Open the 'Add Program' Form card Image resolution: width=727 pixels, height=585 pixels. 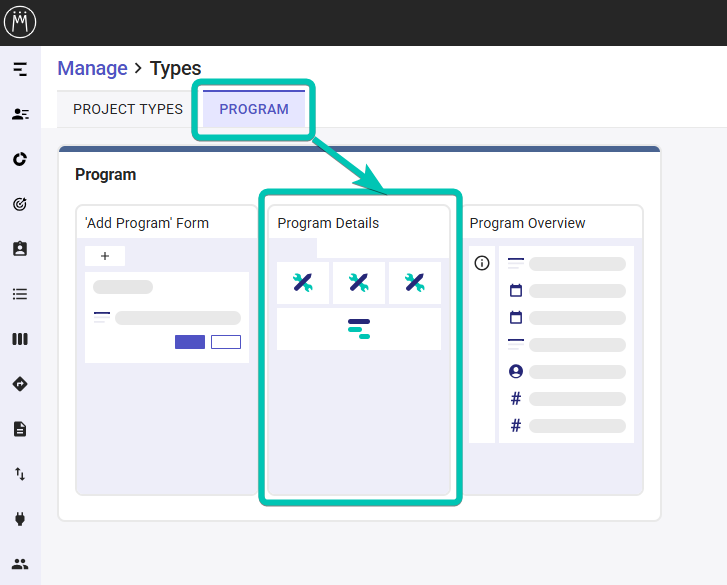pyautogui.click(x=167, y=350)
